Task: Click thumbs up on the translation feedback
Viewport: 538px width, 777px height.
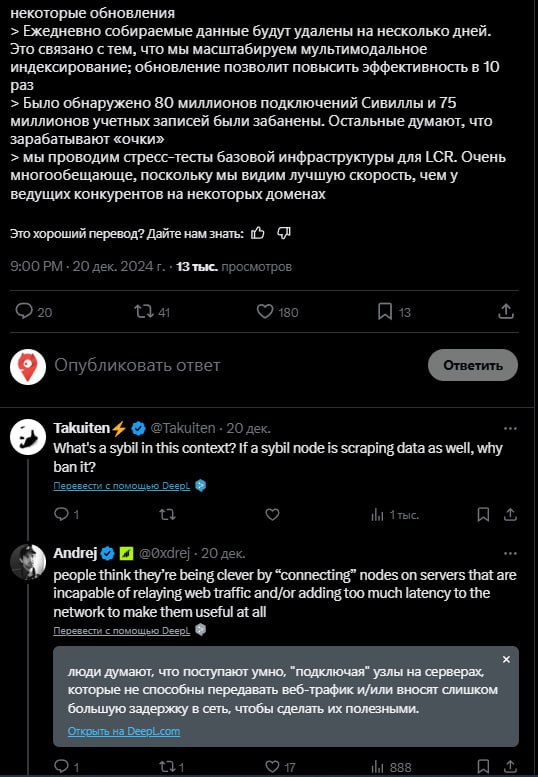Action: (x=258, y=233)
